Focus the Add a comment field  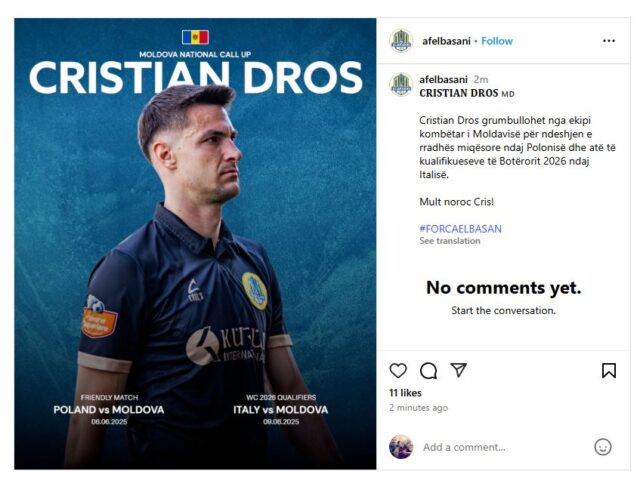504,447
